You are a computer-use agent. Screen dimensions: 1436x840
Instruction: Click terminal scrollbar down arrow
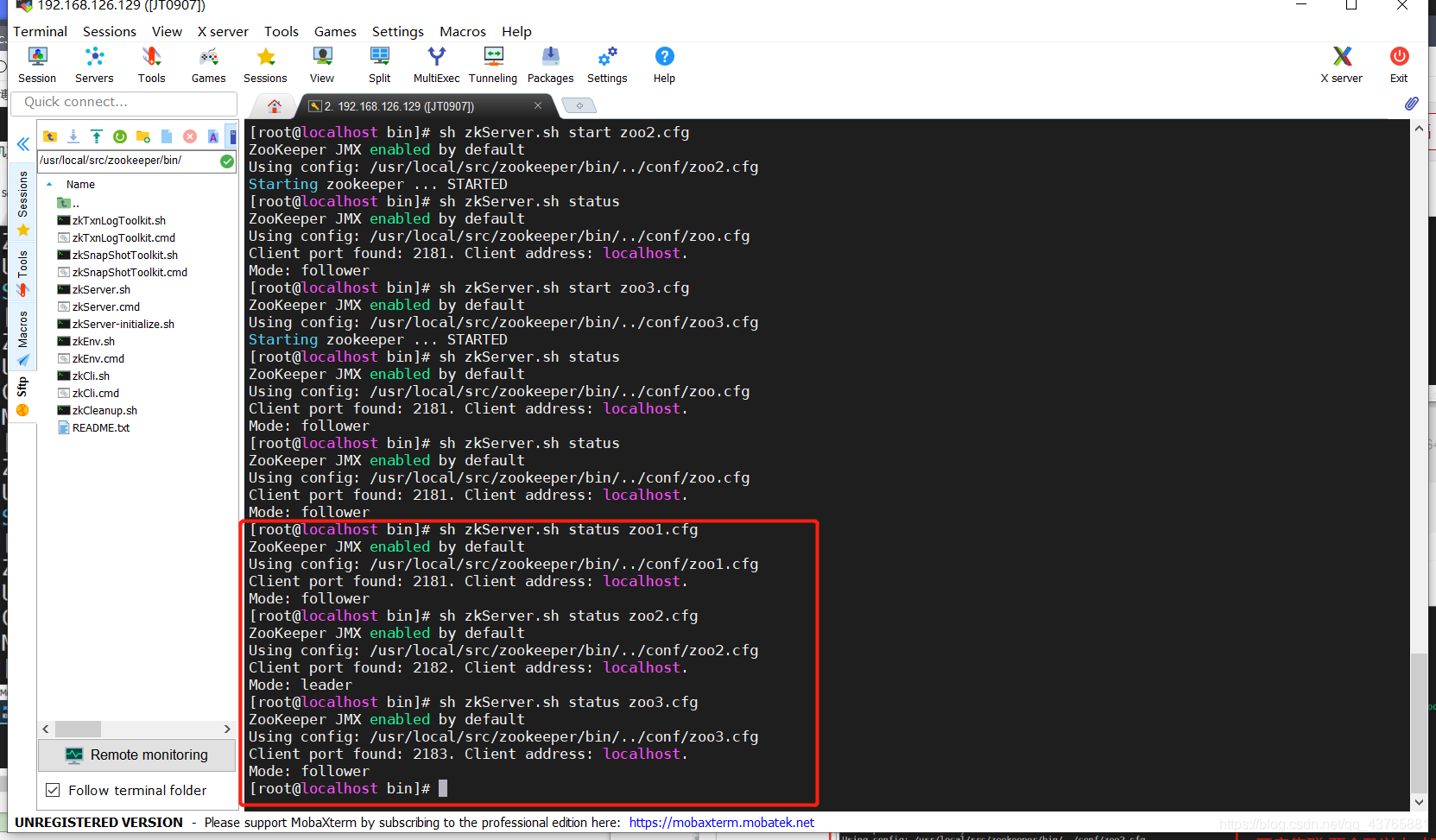pyautogui.click(x=1419, y=802)
